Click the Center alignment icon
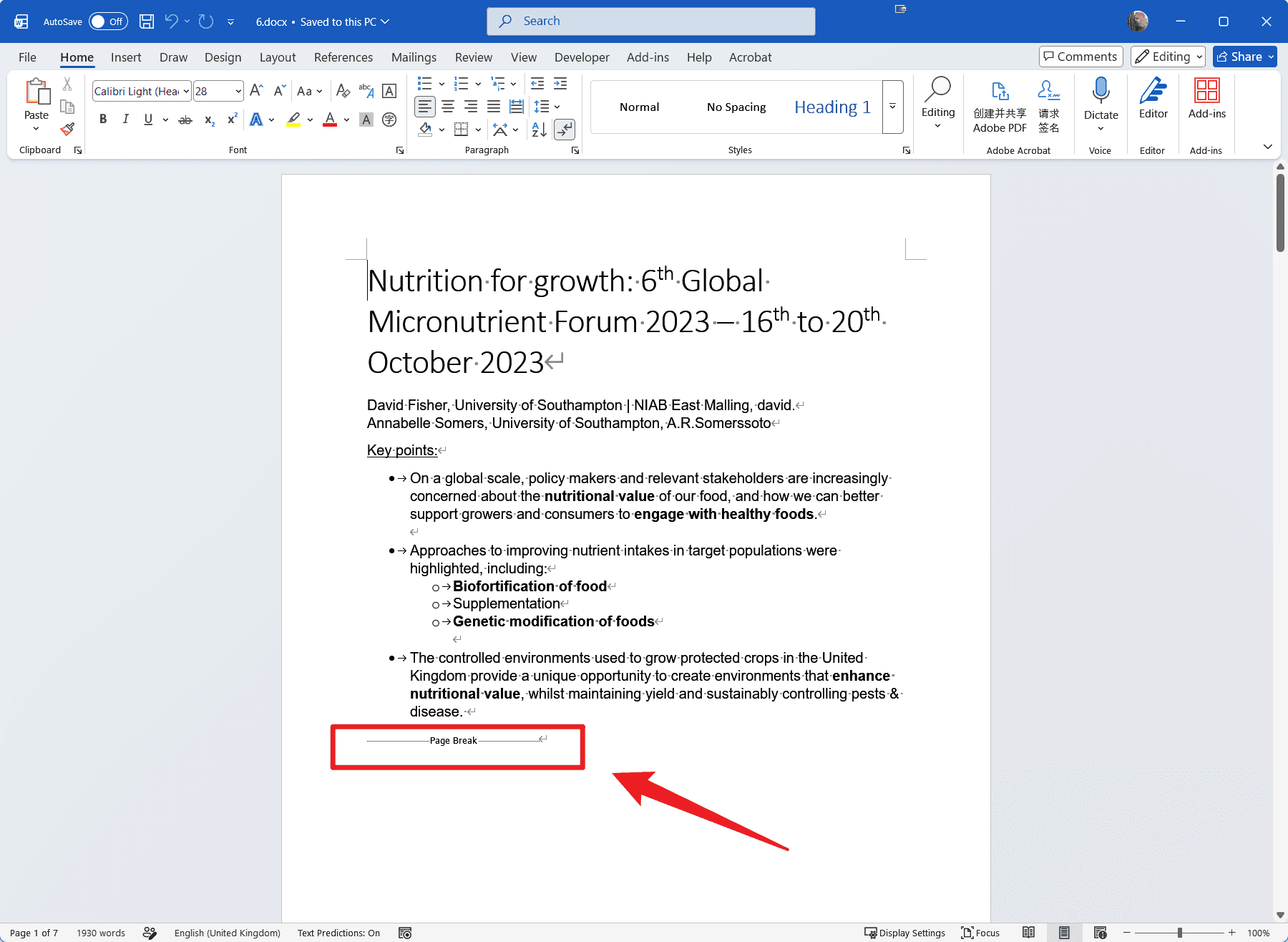Screen dimensions: 1288x942 [x=448, y=107]
